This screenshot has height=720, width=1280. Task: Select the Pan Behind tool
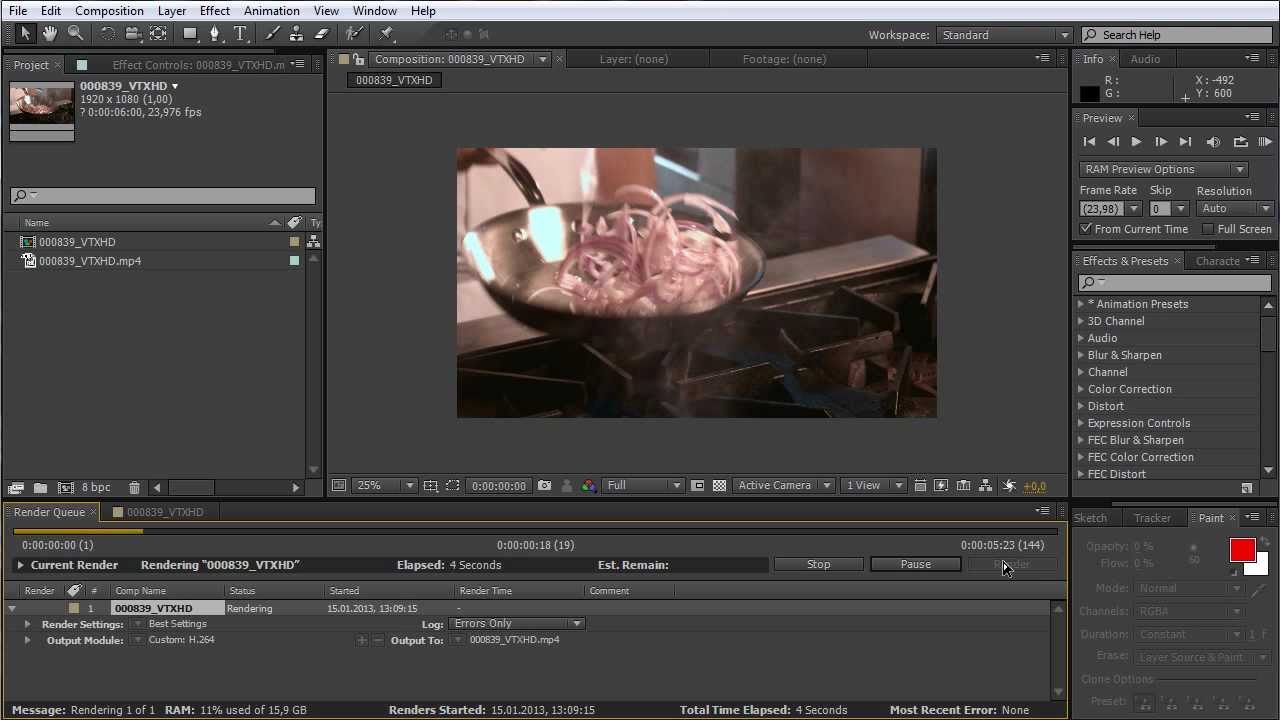click(158, 34)
